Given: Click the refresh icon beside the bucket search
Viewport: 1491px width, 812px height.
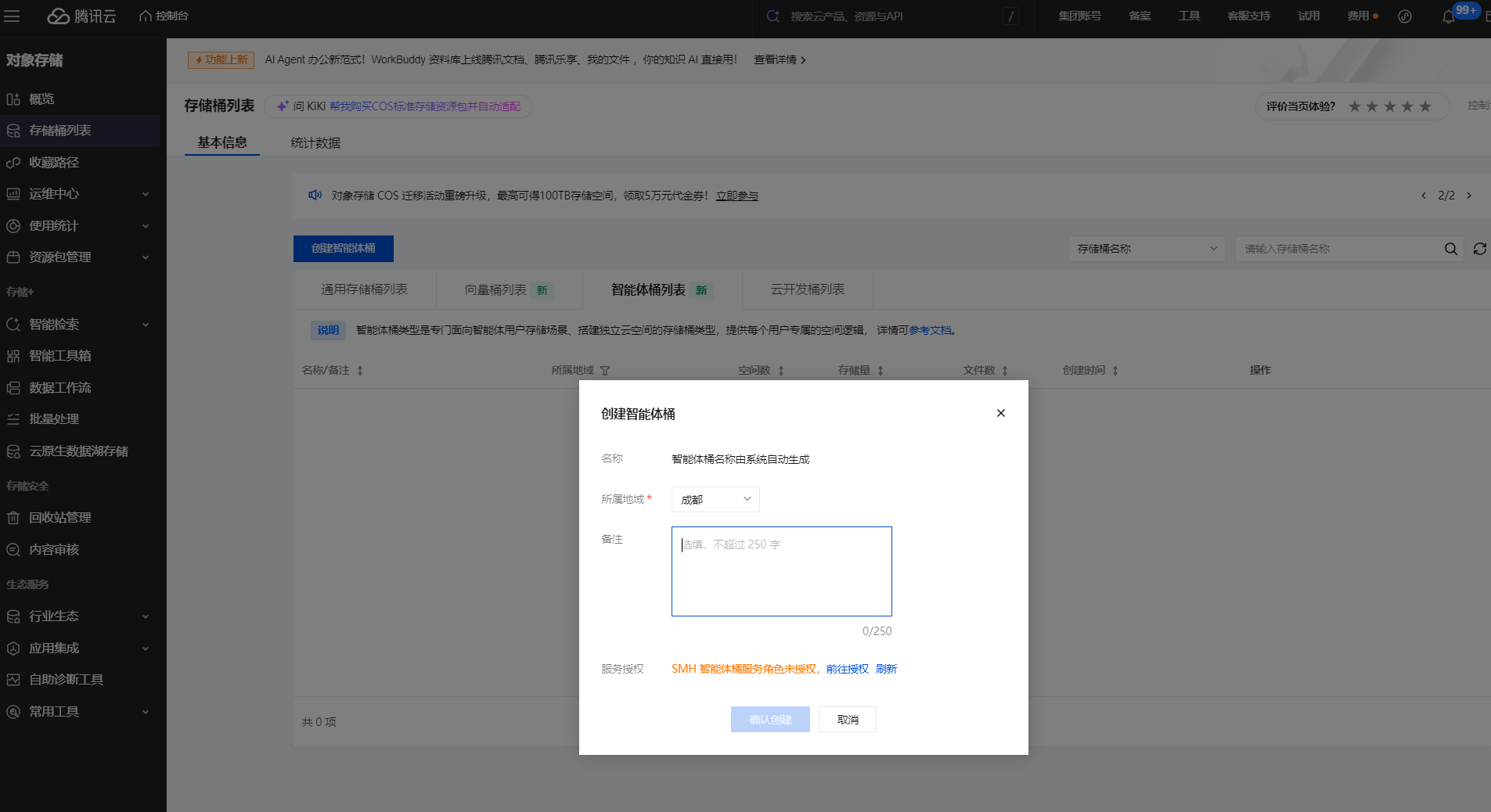Looking at the screenshot, I should tap(1479, 249).
